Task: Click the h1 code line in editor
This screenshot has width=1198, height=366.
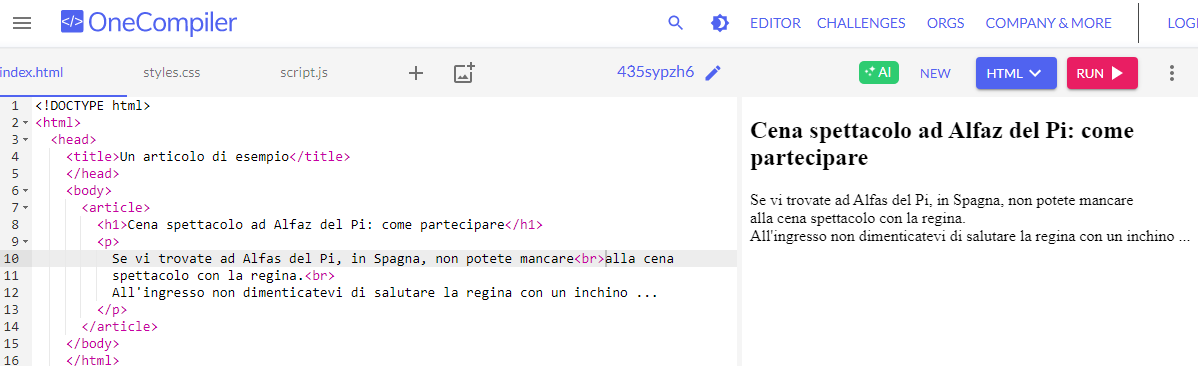Action: 319,225
